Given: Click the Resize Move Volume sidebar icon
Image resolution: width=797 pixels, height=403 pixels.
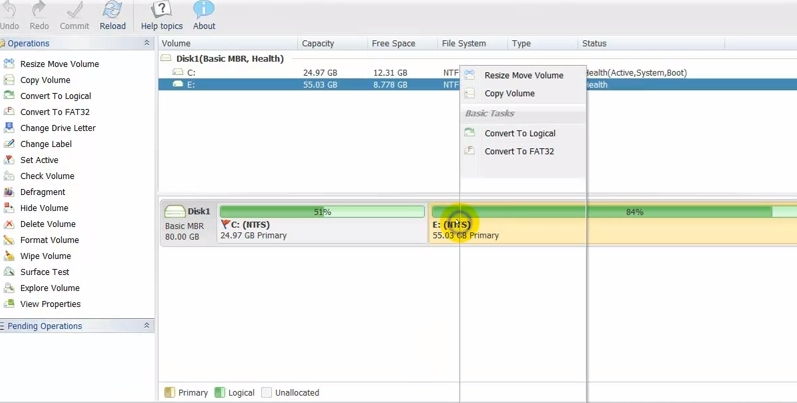Looking at the screenshot, I should [x=9, y=64].
